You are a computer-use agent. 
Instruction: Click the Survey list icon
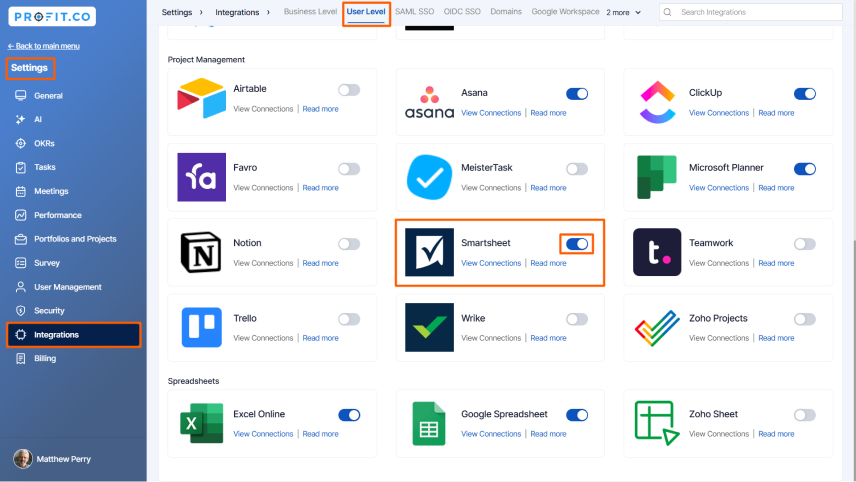[x=21, y=263]
